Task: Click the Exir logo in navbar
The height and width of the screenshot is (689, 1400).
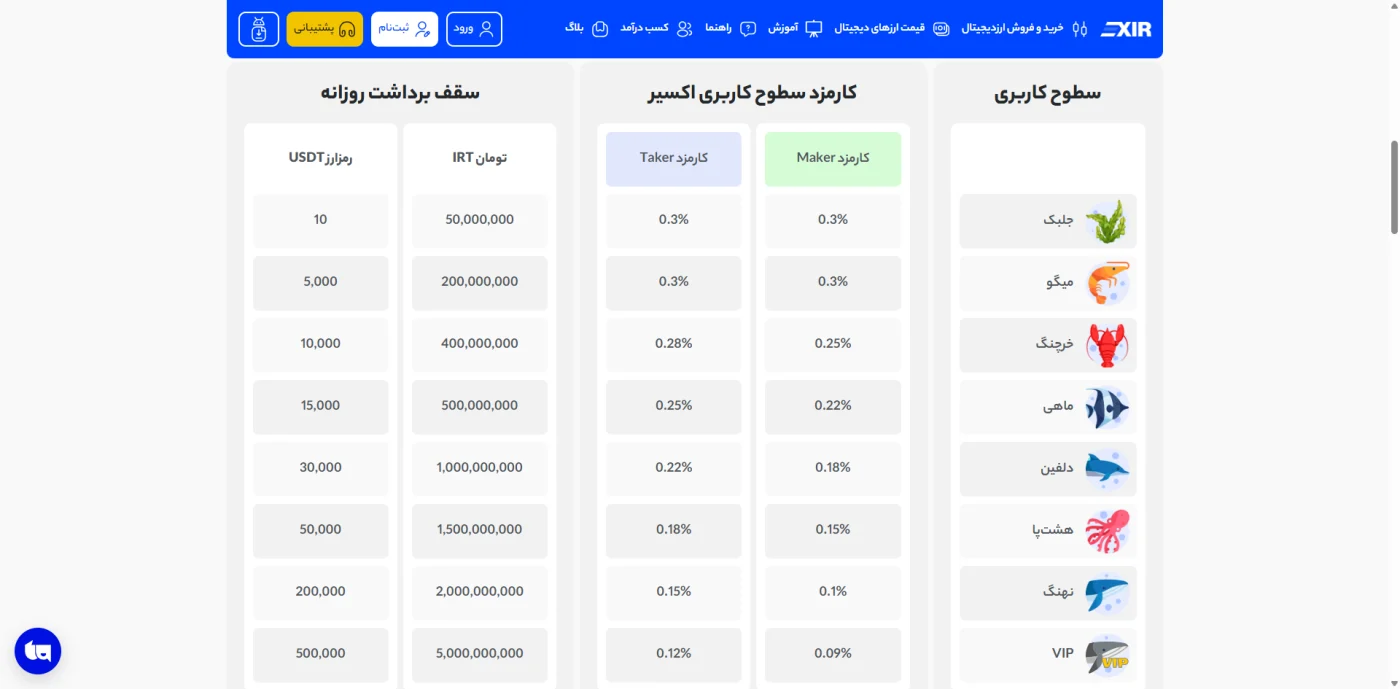Action: 1126,29
